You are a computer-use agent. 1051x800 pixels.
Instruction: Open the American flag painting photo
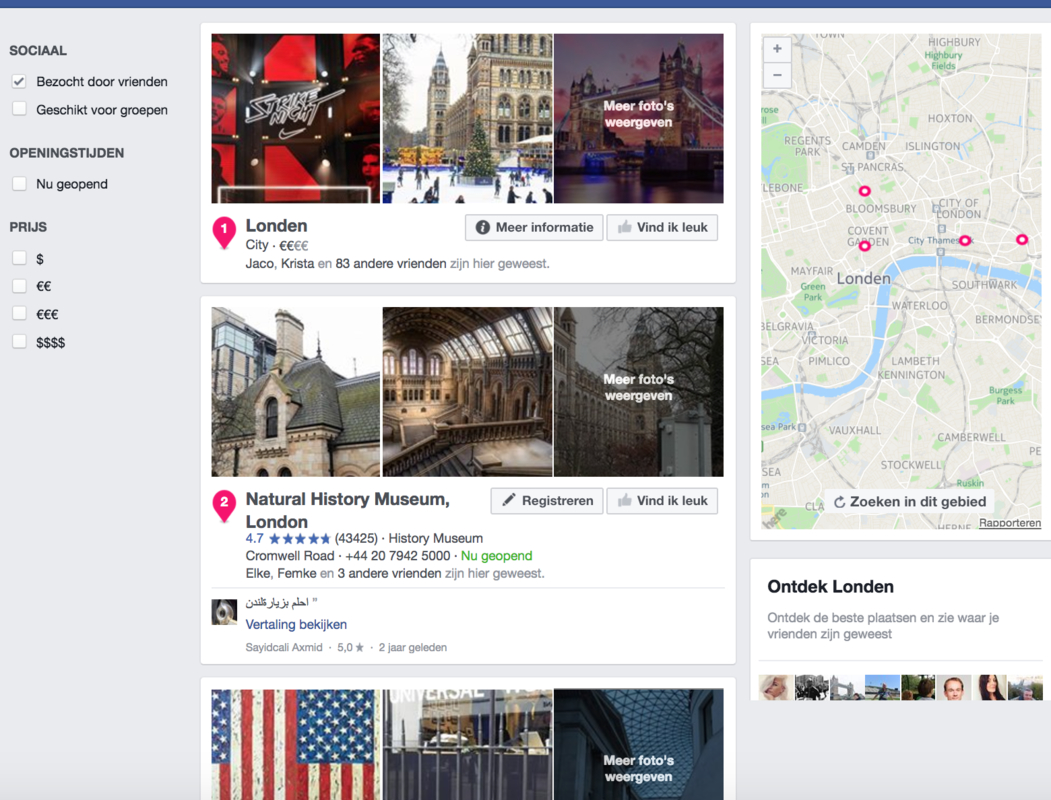[296, 744]
